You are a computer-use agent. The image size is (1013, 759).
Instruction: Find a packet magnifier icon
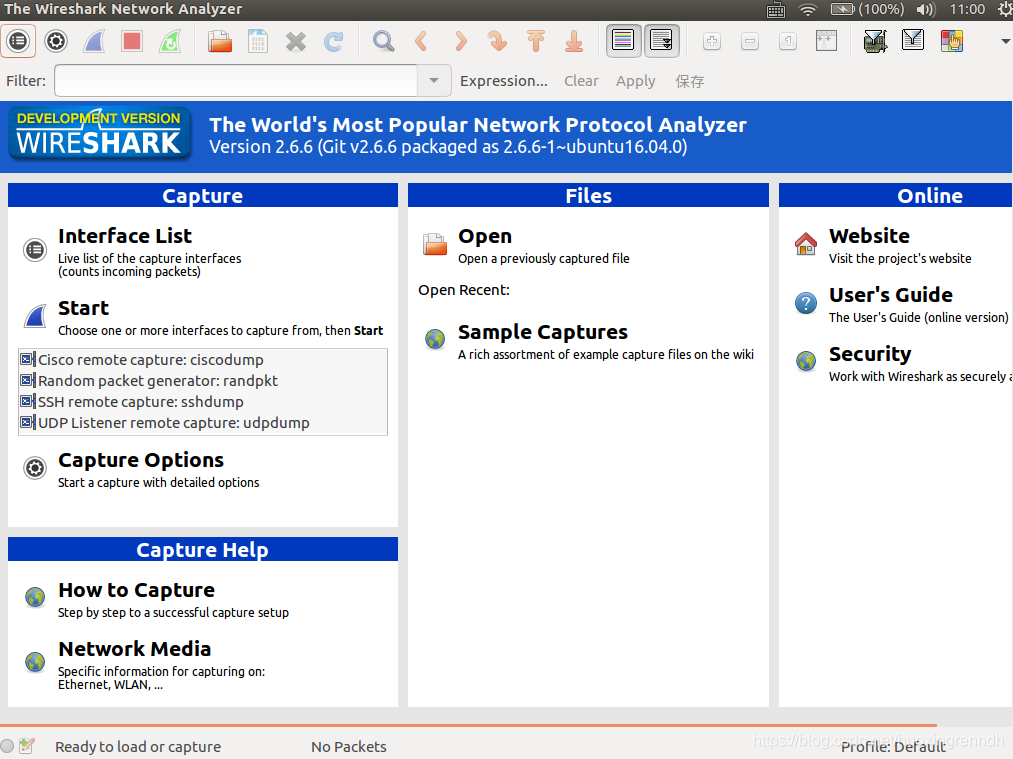tap(383, 41)
